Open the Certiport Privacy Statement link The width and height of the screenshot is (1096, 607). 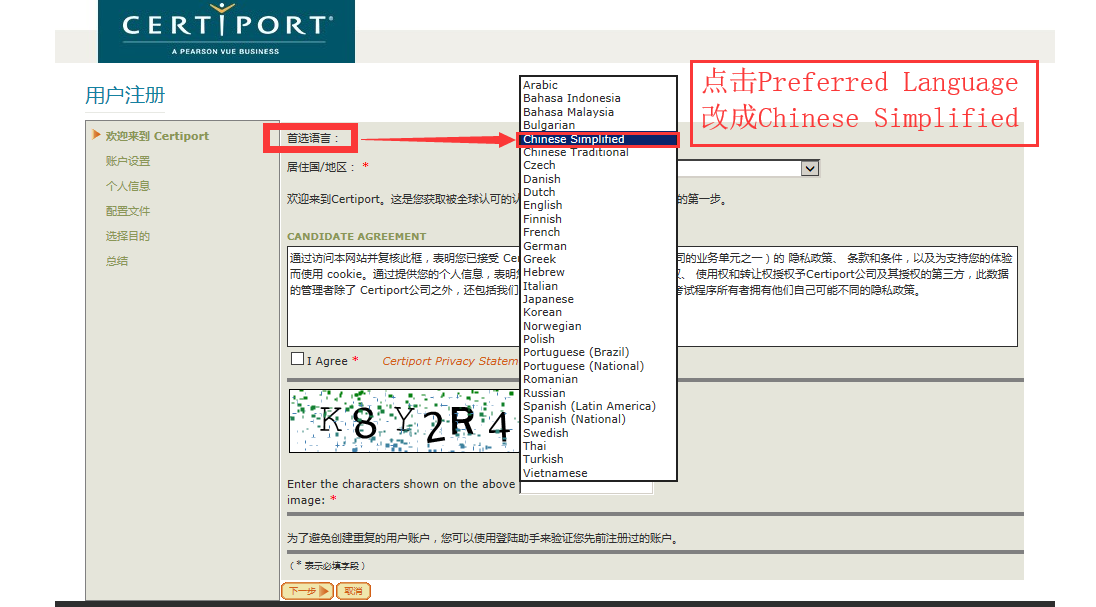click(x=450, y=361)
